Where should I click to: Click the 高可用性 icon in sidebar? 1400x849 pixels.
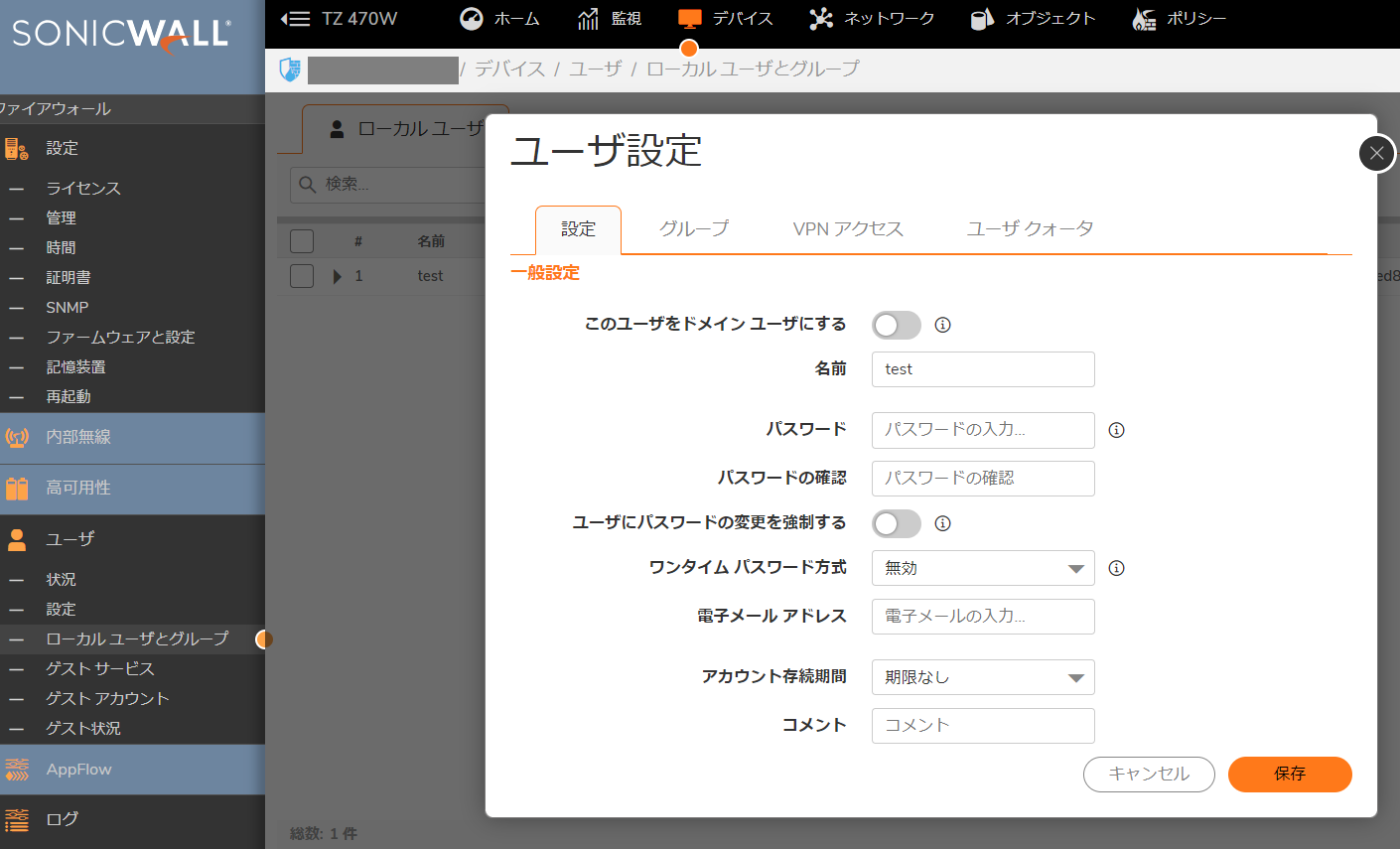click(x=17, y=488)
